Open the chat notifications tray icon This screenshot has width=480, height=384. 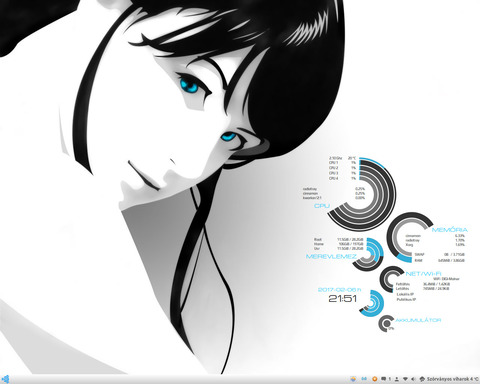(384, 379)
